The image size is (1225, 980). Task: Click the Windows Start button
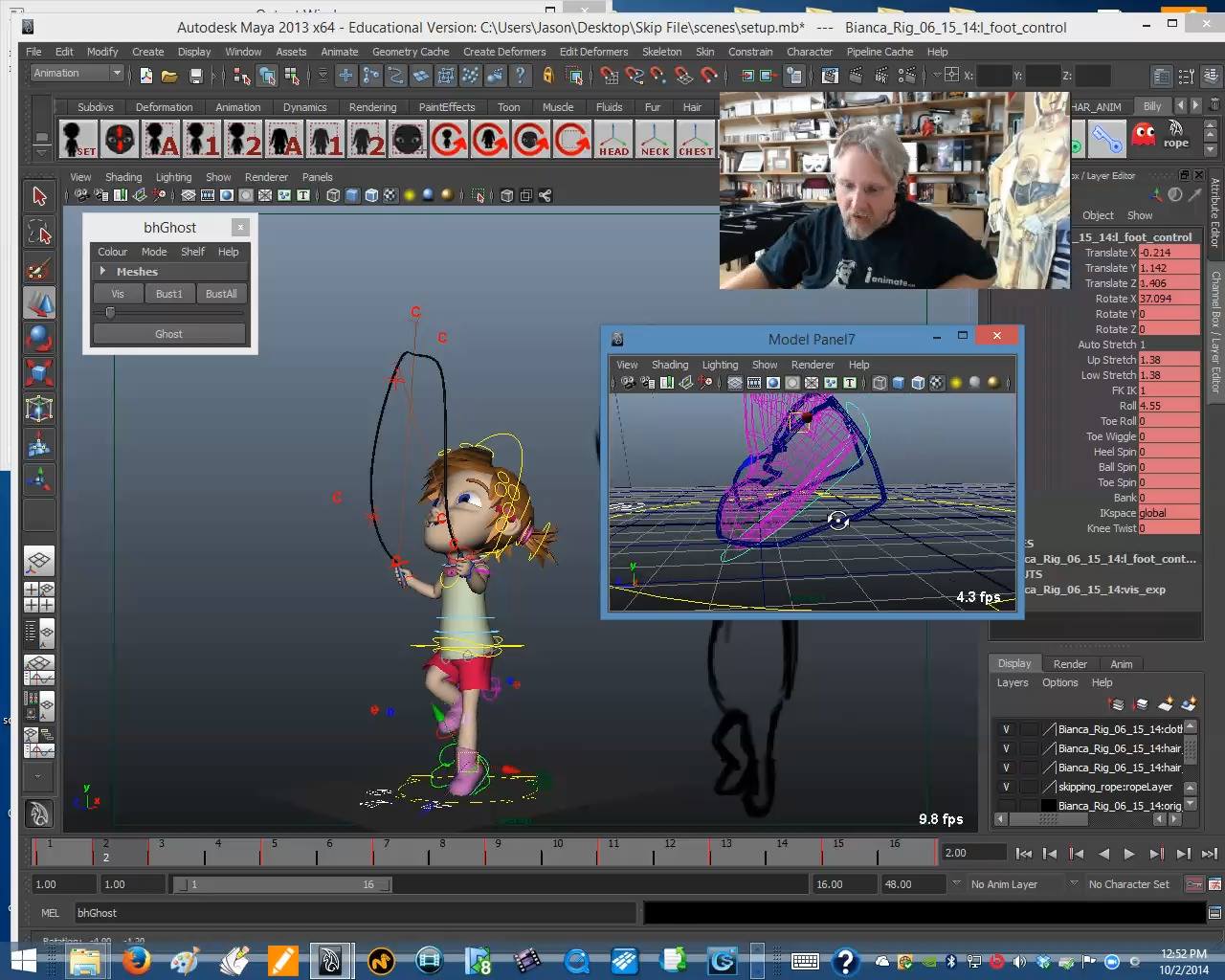tap(24, 960)
